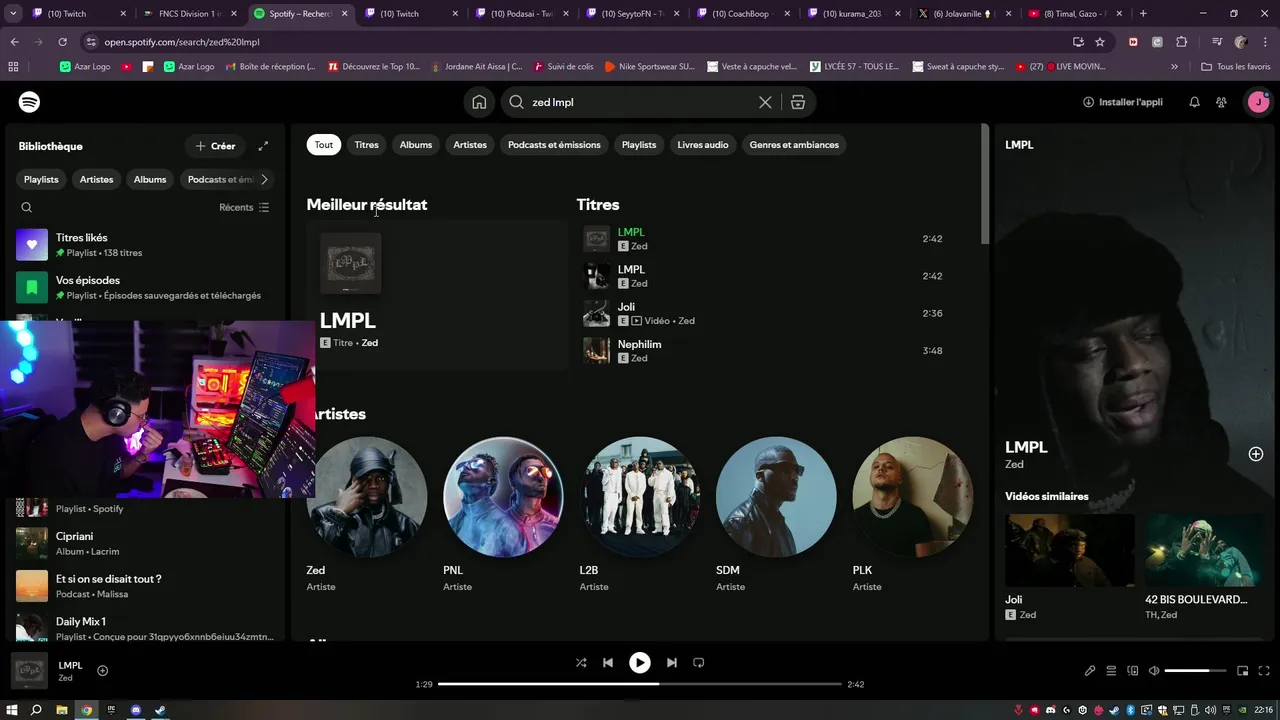Click the library search magnifier icon
Viewport: 1280px width, 720px height.
[27, 207]
